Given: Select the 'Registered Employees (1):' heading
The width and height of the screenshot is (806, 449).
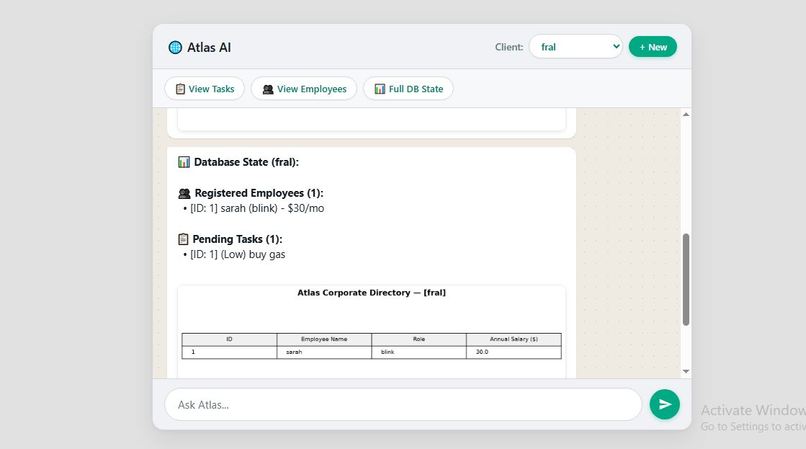Looking at the screenshot, I should click(259, 193).
